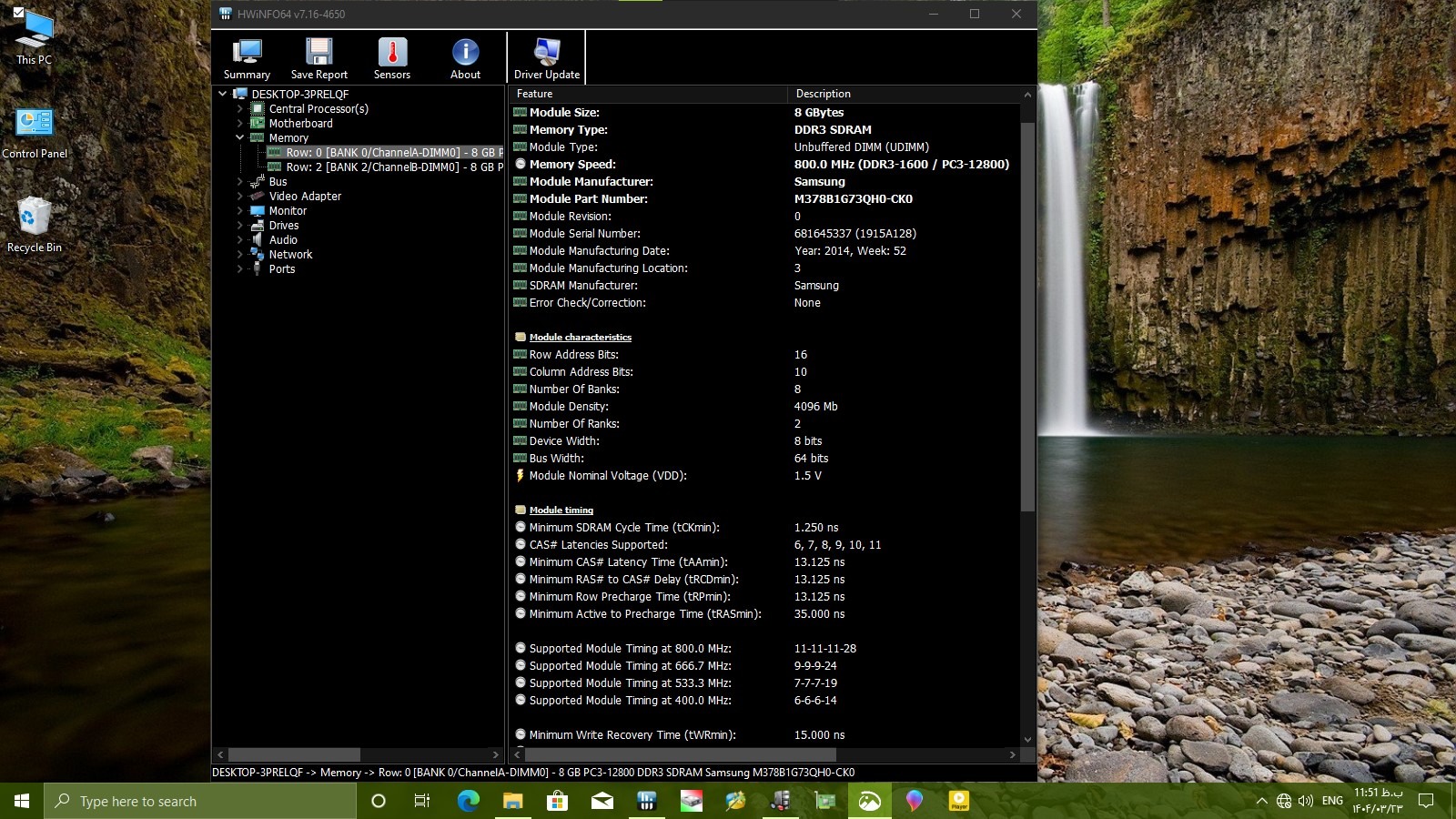The width and height of the screenshot is (1456, 819).
Task: Open the Summary toolbar button
Action: coord(247,59)
